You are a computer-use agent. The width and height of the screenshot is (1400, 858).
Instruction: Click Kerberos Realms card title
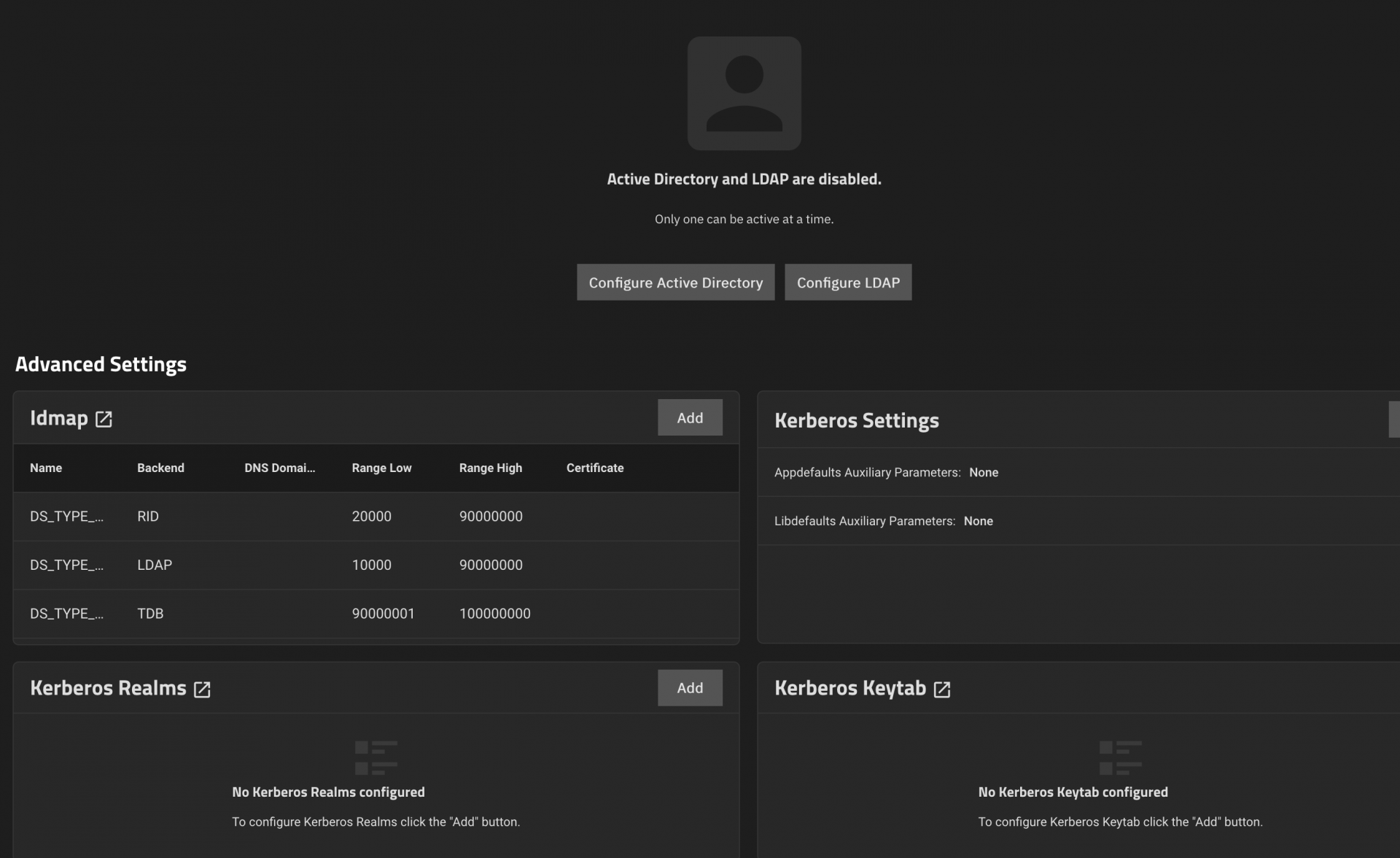(109, 688)
